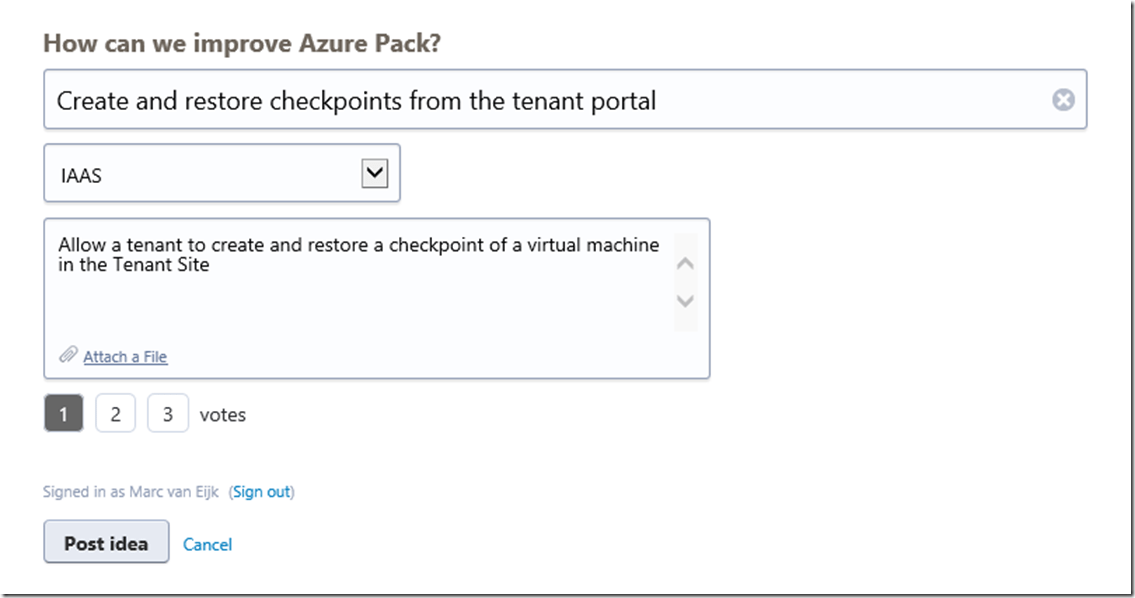
Task: Expand the category dropdown arrow
Action: (x=374, y=174)
